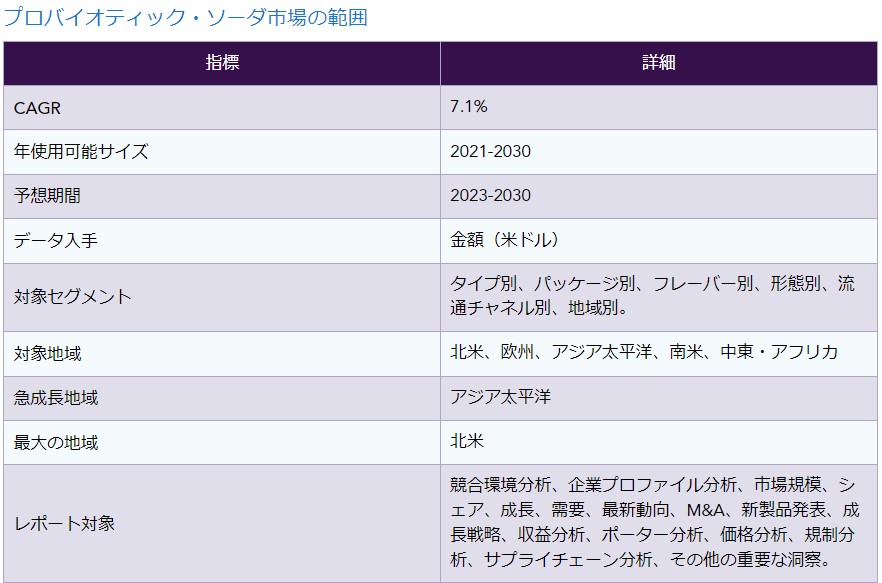
Task: Click the 対象セグメント label
Action: [x=73, y=297]
